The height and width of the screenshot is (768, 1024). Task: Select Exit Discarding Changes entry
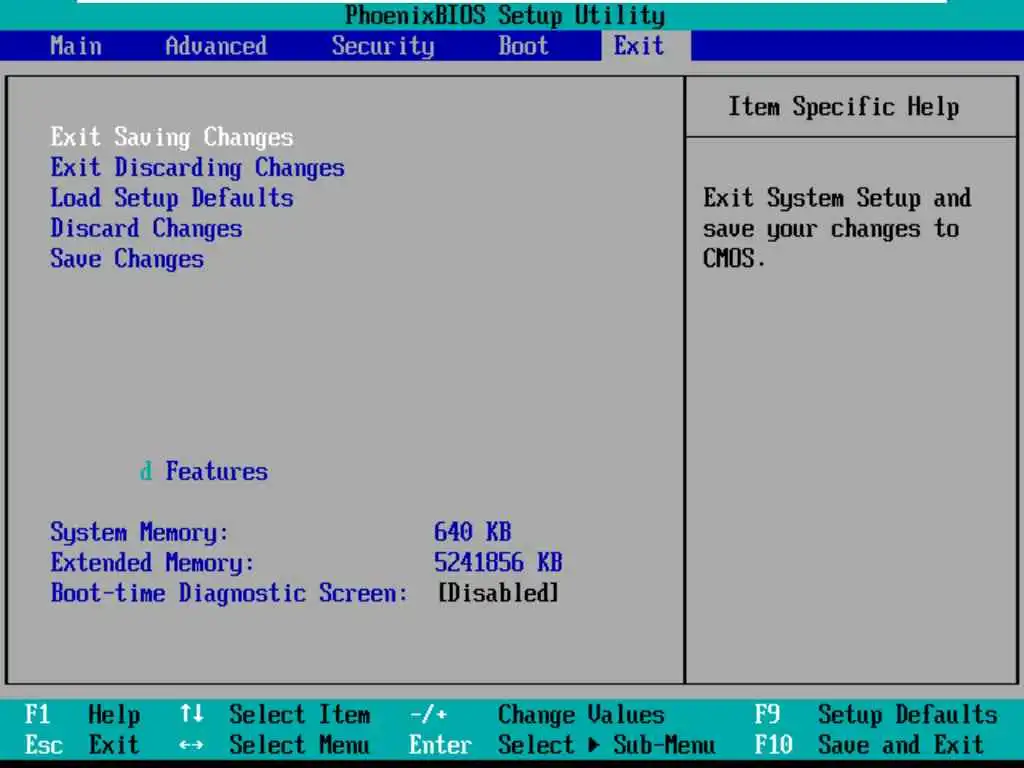197,168
